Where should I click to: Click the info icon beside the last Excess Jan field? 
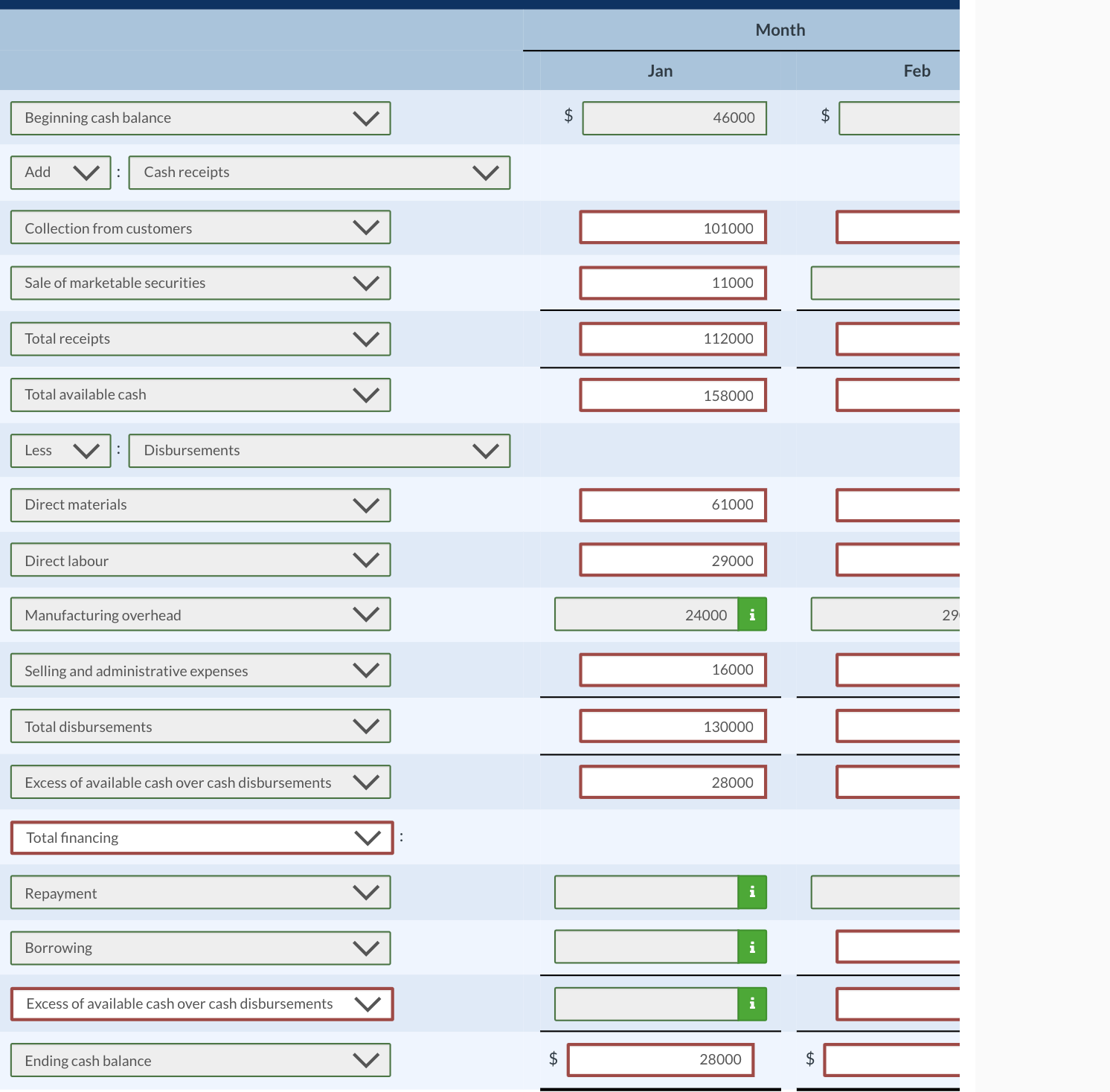click(x=752, y=1003)
